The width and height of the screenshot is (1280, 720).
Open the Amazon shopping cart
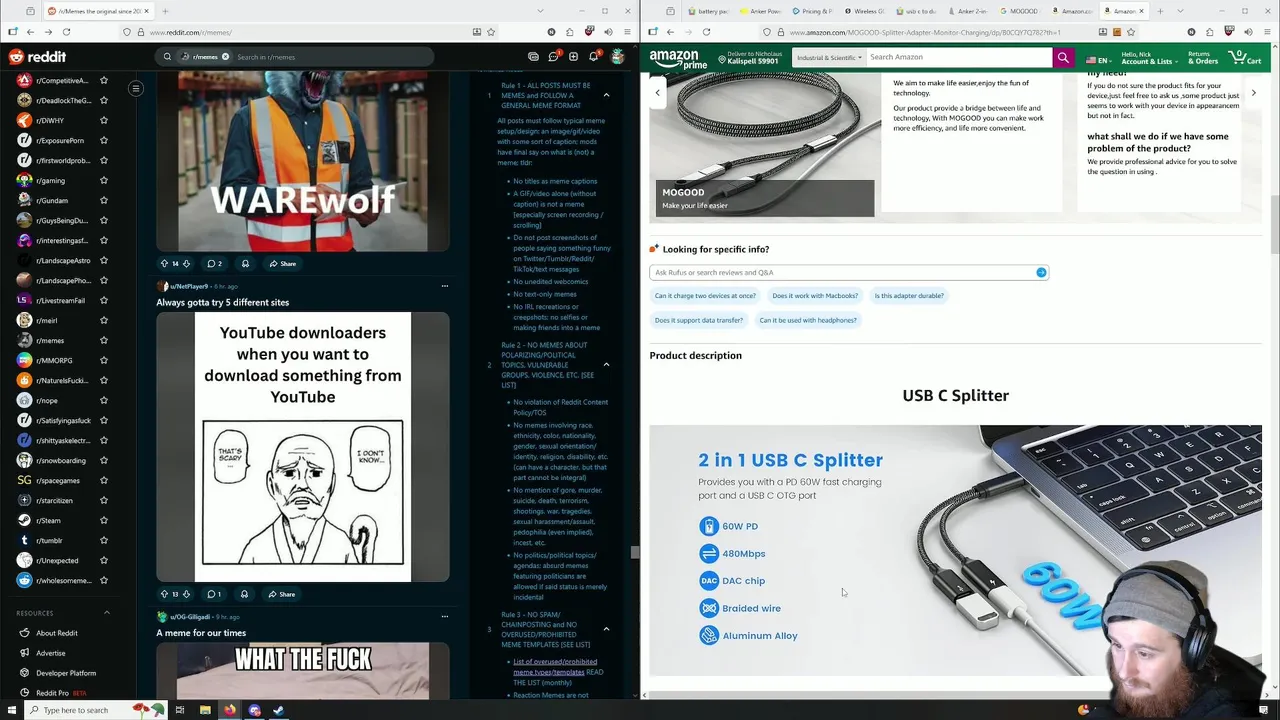tap(1245, 58)
